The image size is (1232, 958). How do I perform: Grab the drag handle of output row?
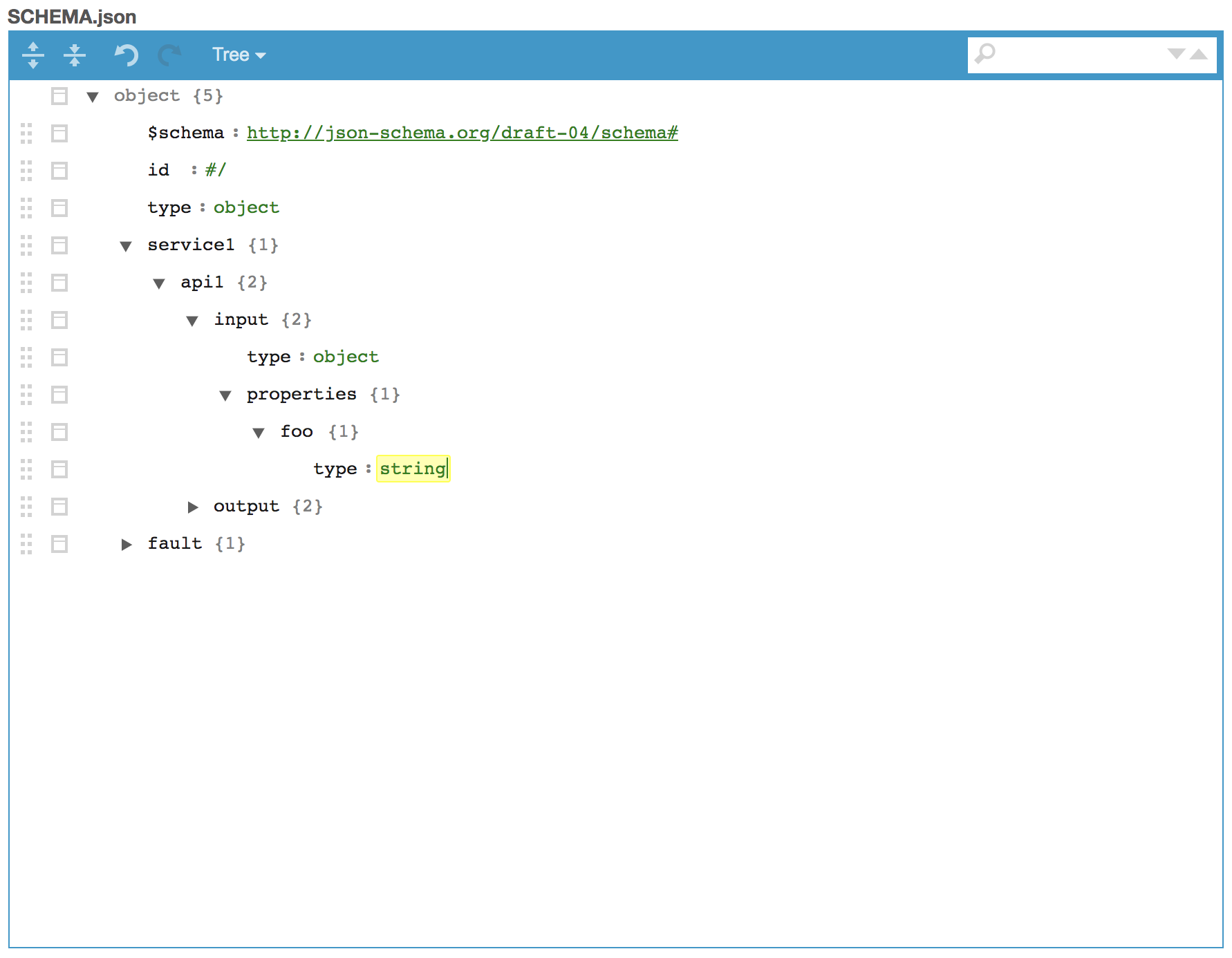tap(26, 507)
